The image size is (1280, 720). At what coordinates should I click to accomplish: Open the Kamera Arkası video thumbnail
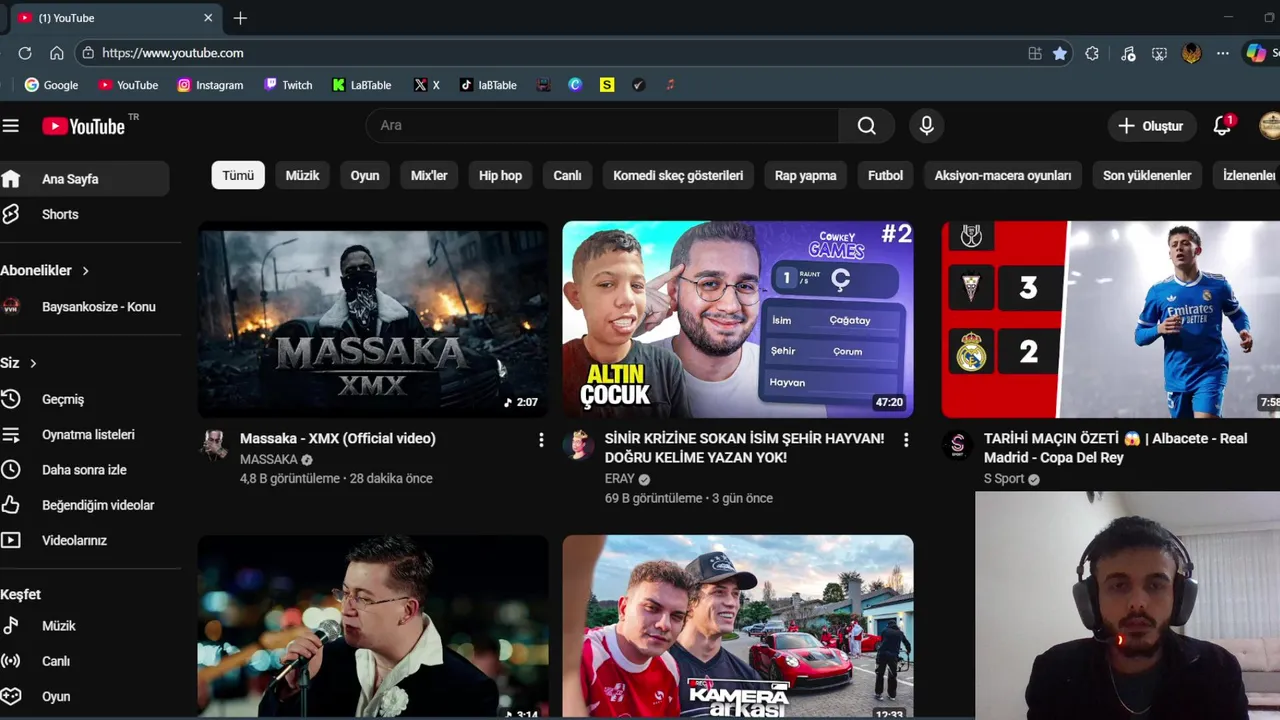pos(738,626)
